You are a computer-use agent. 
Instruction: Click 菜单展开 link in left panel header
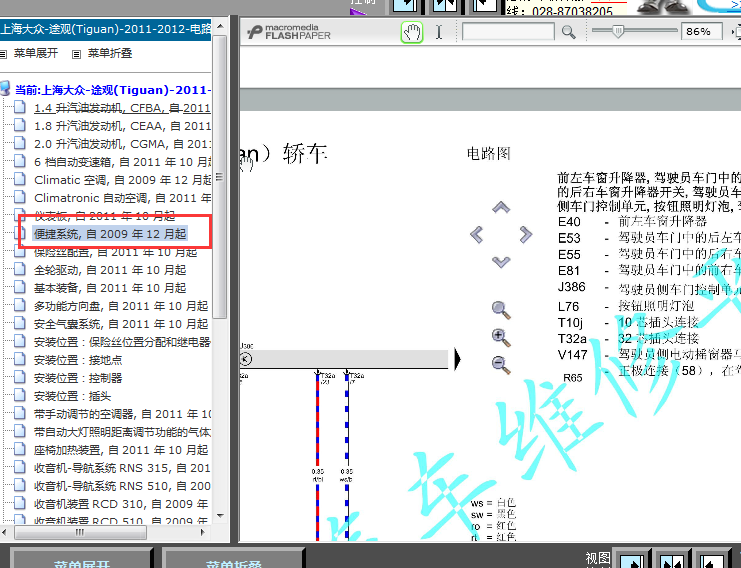click(35, 53)
